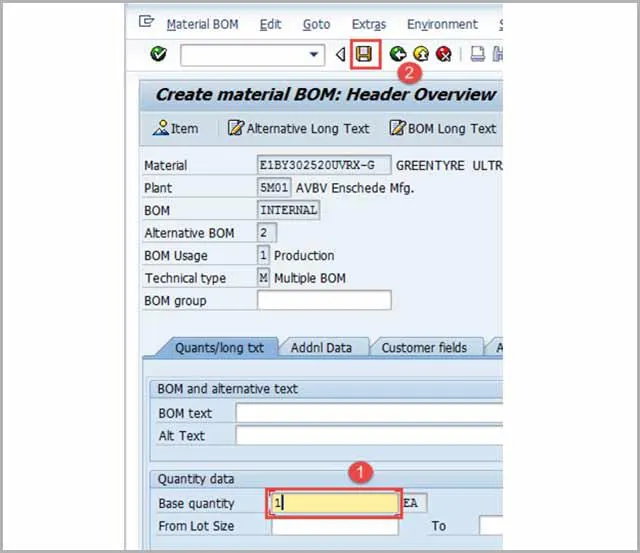Screen dimensions: 640x553
Task: Switch to the Addnl Data tab
Action: pyautogui.click(x=322, y=348)
